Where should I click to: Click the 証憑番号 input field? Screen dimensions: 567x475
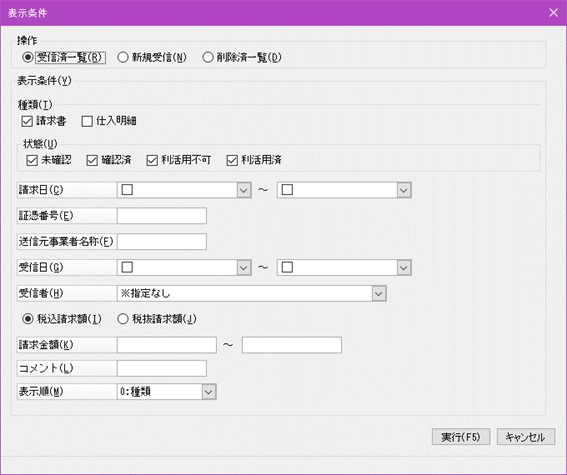click(162, 216)
